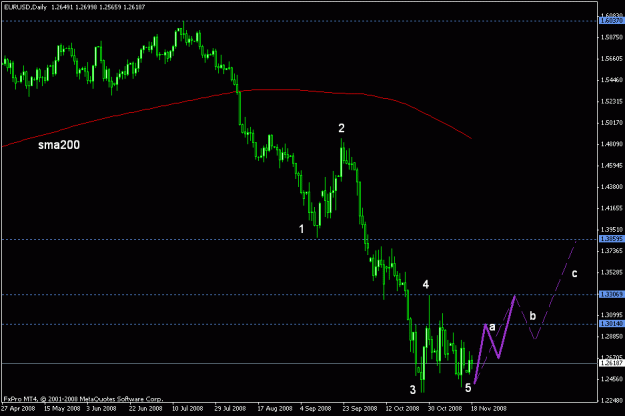
Task: Click the FxPro MT4 MetaQuotes copyright text
Action: (x=83, y=399)
